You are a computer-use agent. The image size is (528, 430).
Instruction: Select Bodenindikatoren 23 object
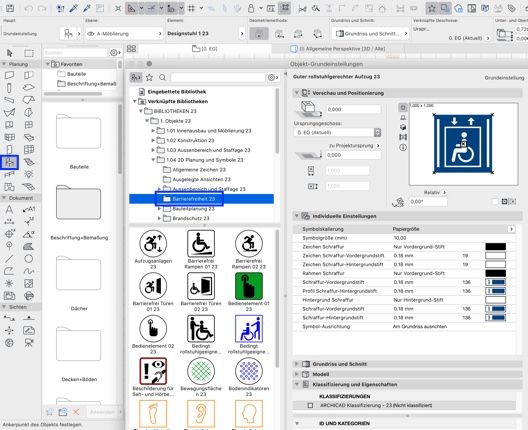tap(249, 371)
